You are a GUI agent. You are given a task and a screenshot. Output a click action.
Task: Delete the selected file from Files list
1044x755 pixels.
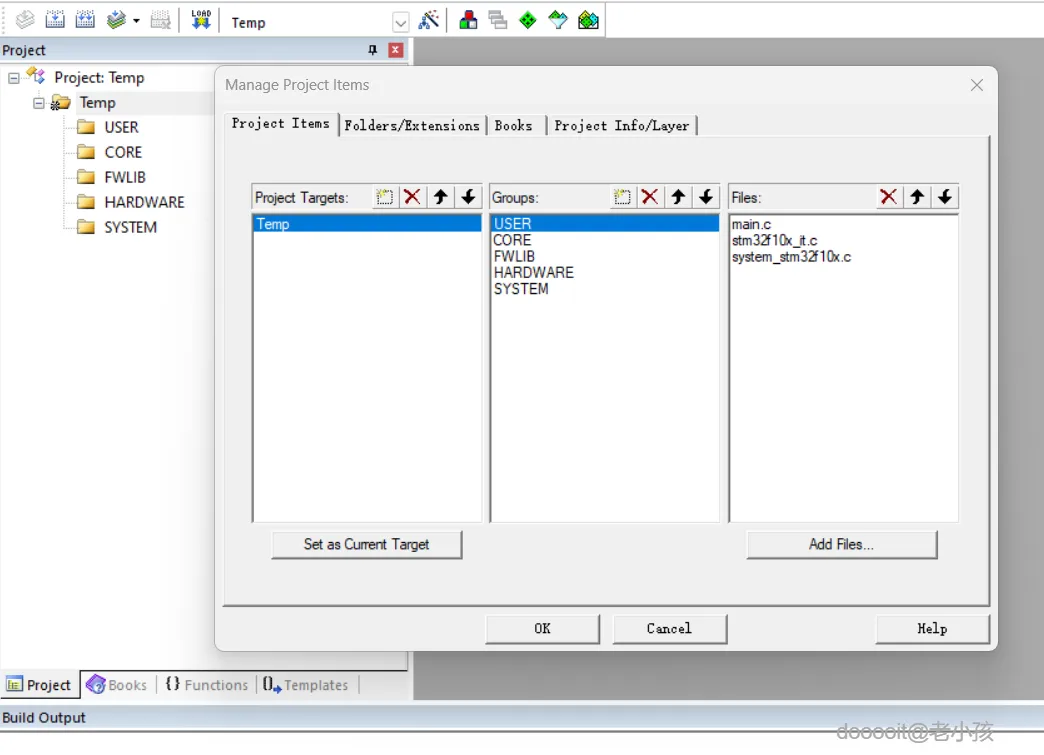pos(888,197)
